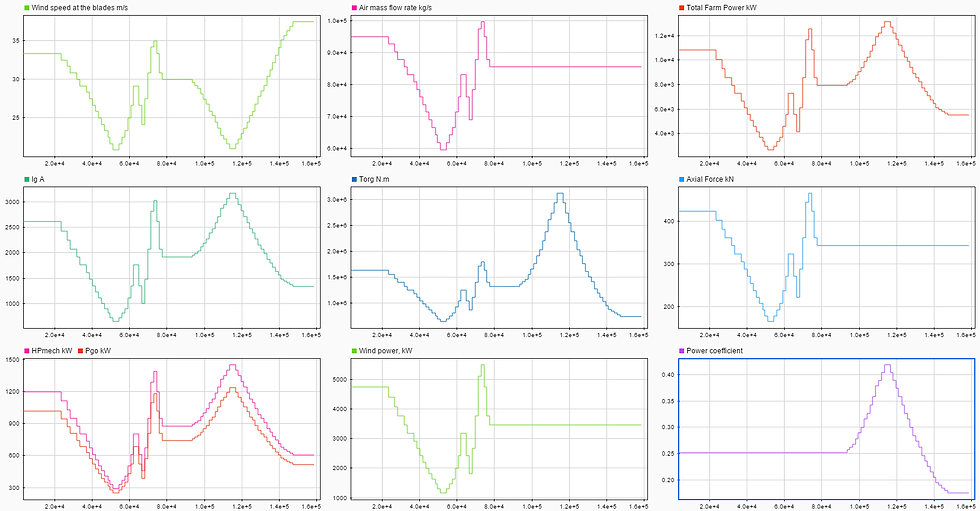The height and width of the screenshot is (511, 980).
Task: Click the 2.0e+4 x-axis tick under Wind speed plot
Action: pos(55,163)
